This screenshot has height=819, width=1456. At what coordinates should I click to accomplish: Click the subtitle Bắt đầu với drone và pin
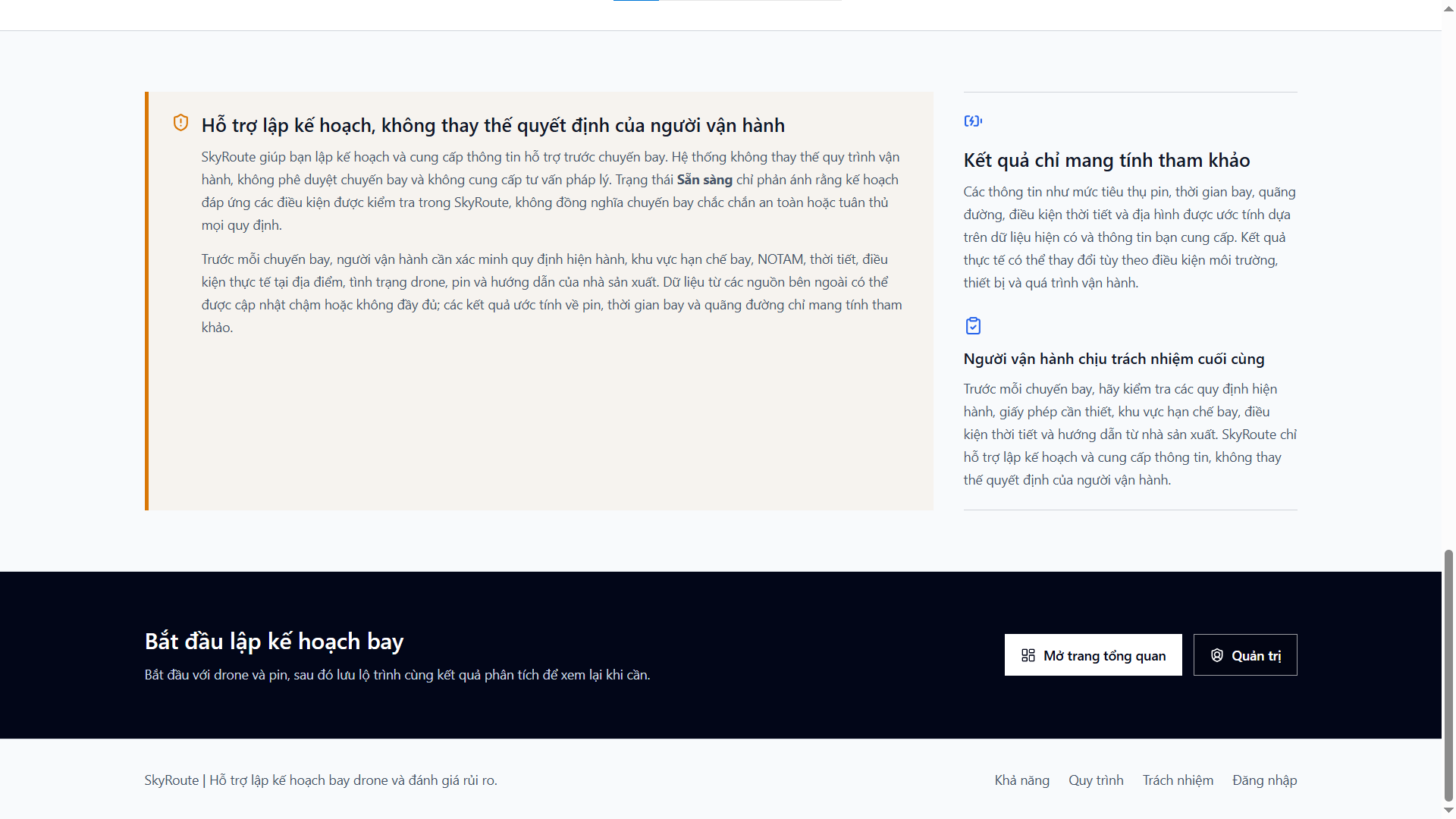coord(397,675)
